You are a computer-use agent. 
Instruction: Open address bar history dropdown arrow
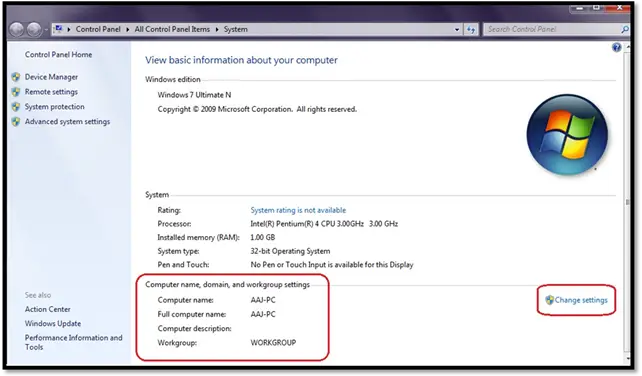457,29
